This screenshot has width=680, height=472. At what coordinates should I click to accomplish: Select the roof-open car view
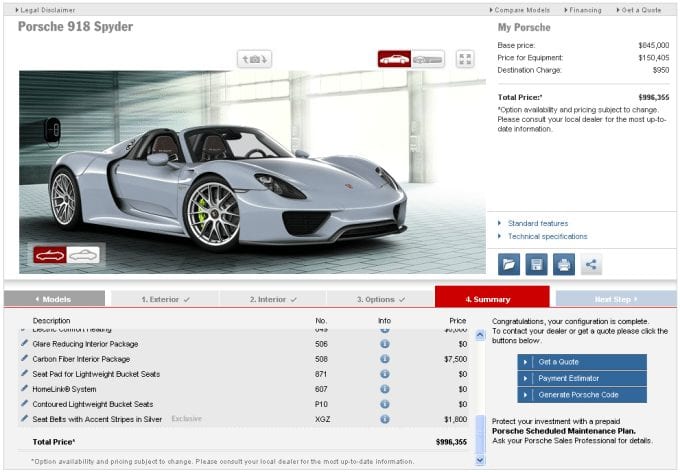[x=50, y=255]
